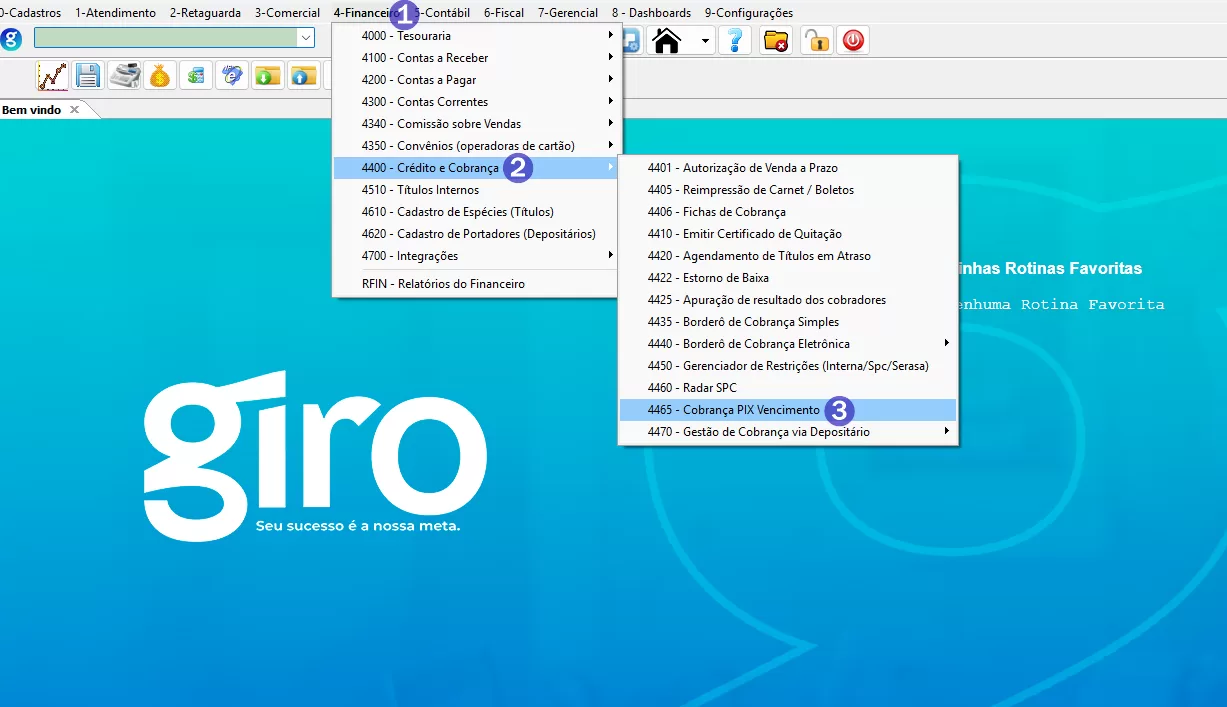The image size is (1227, 707).
Task: Click the blue question mark help icon
Action: tap(734, 41)
